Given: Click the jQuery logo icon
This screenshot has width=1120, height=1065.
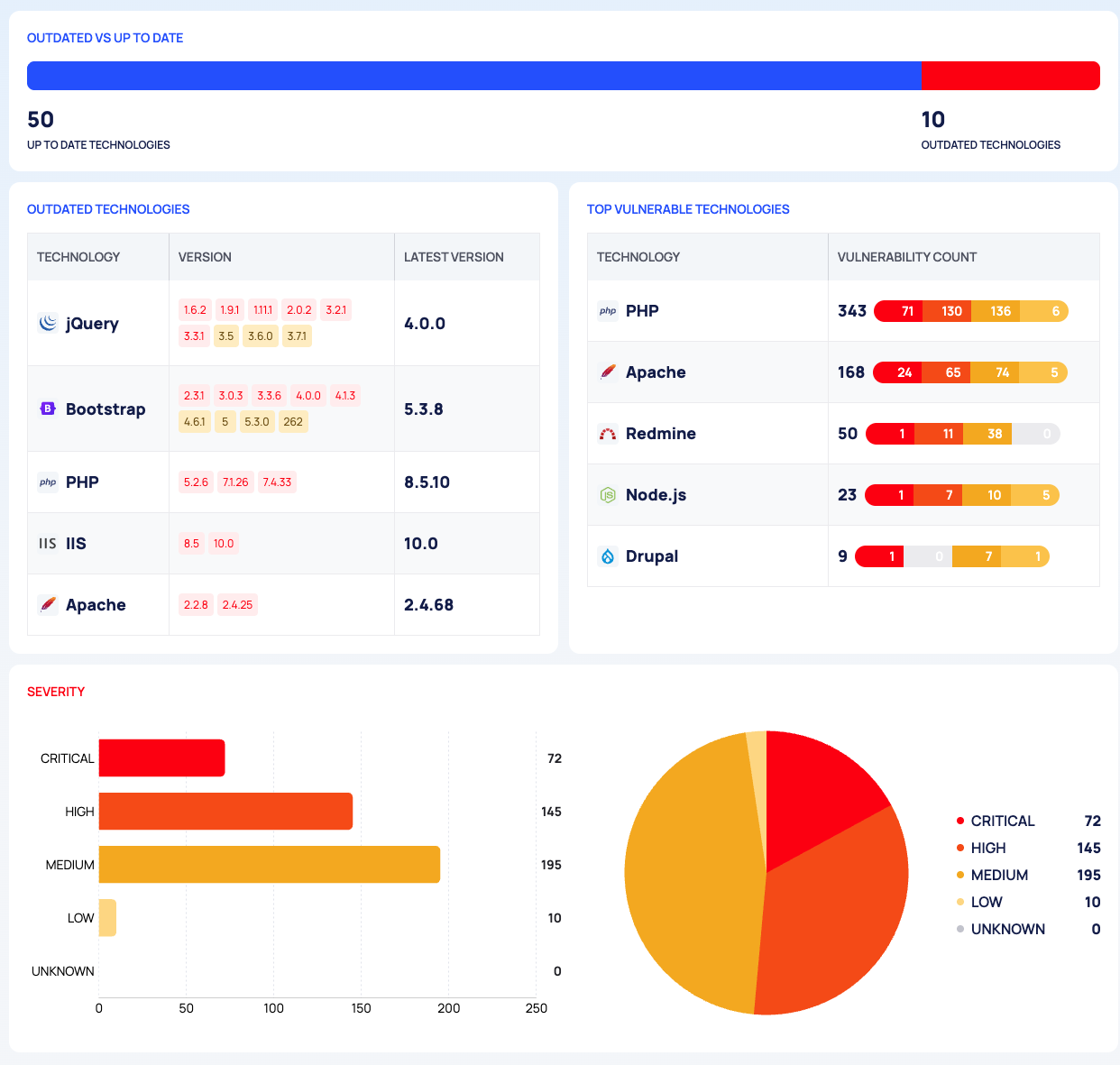Looking at the screenshot, I should tap(48, 323).
